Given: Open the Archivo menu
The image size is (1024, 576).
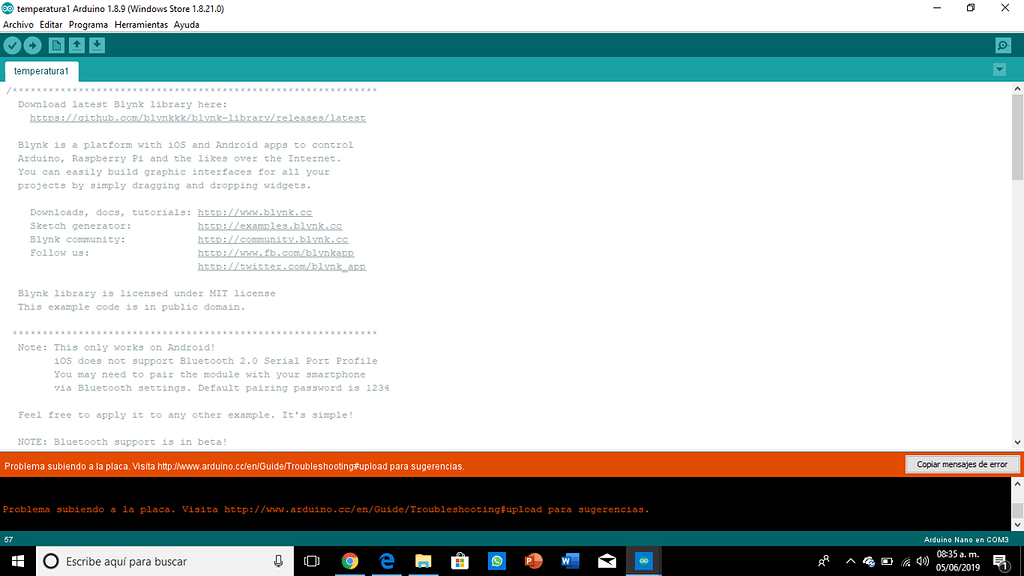Looking at the screenshot, I should click(x=18, y=24).
